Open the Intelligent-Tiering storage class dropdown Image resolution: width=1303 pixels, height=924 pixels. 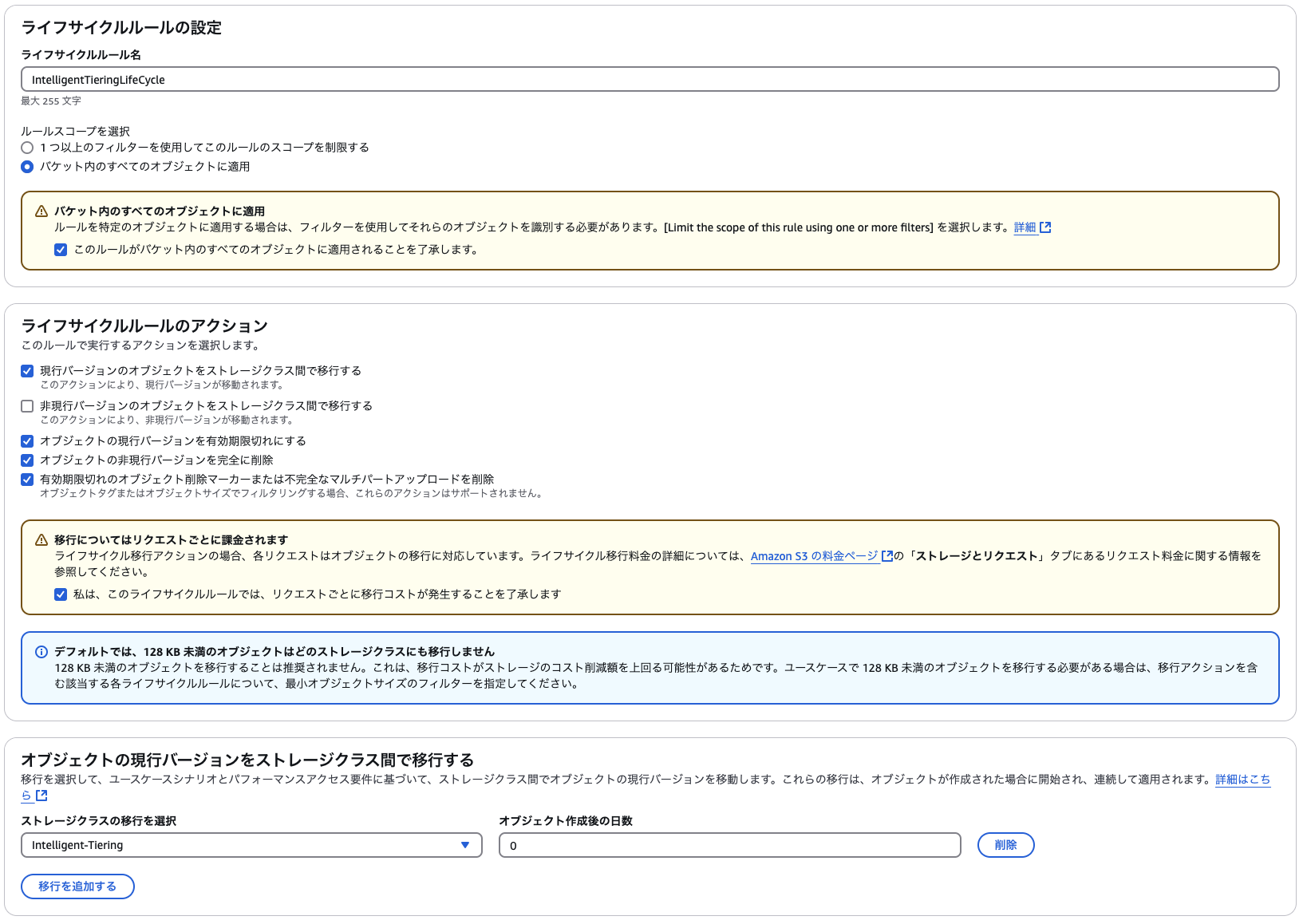(x=251, y=845)
